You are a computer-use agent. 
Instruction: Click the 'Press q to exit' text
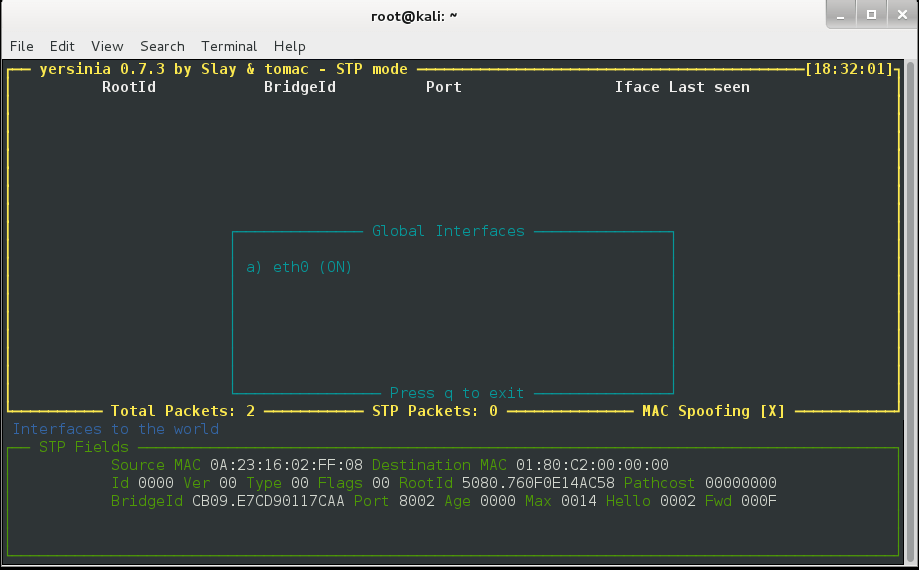point(457,393)
